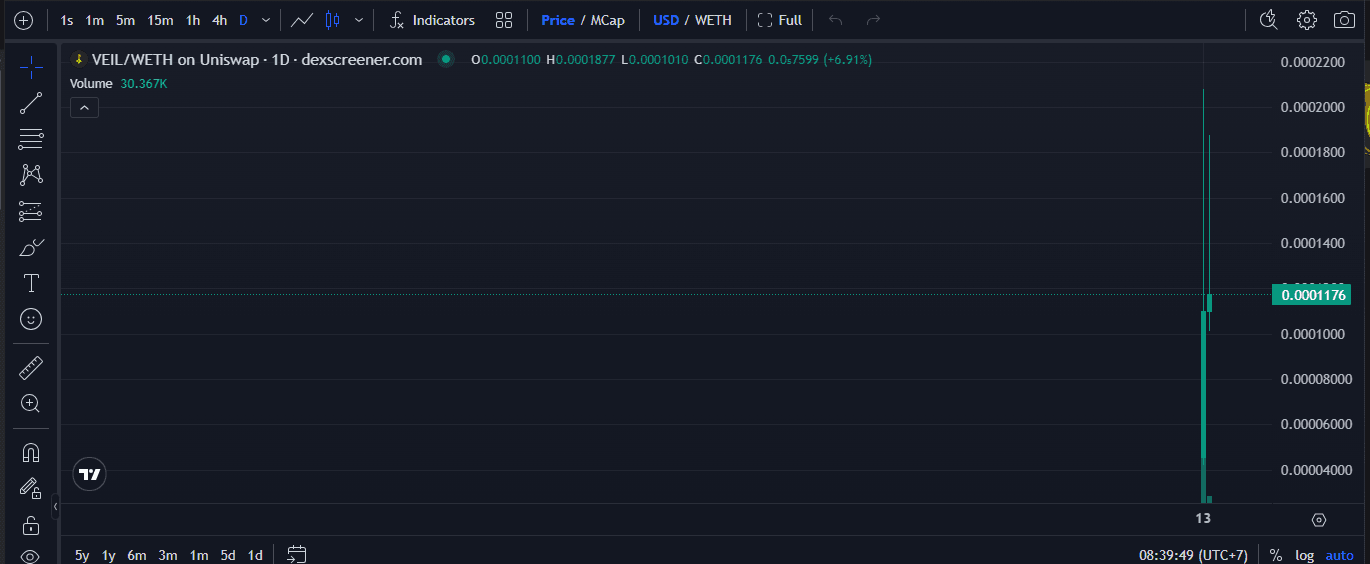The width and height of the screenshot is (1370, 564).
Task: Toggle auto scale mode
Action: pos(1340,555)
